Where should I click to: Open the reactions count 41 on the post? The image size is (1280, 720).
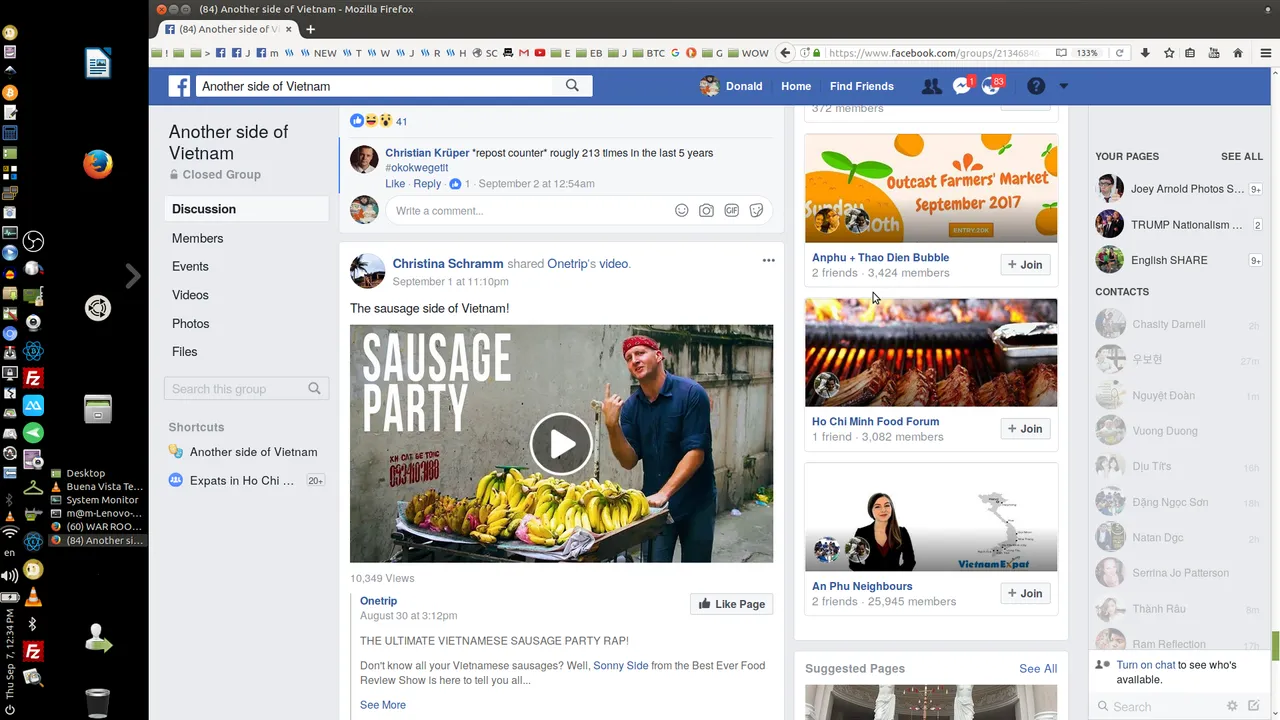401,121
